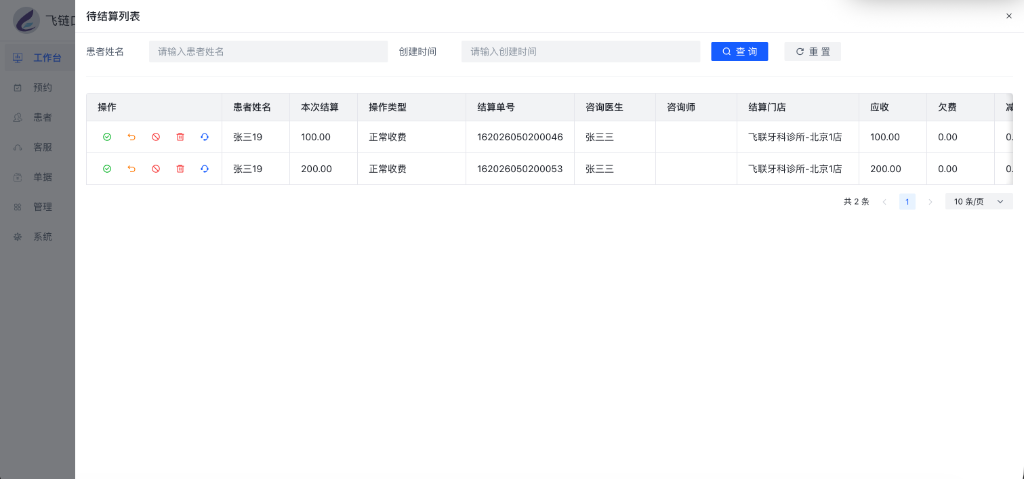Image resolution: width=1024 pixels, height=479 pixels.
Task: Confirm settlement for the 200.00 row (green check)
Action: pos(107,169)
